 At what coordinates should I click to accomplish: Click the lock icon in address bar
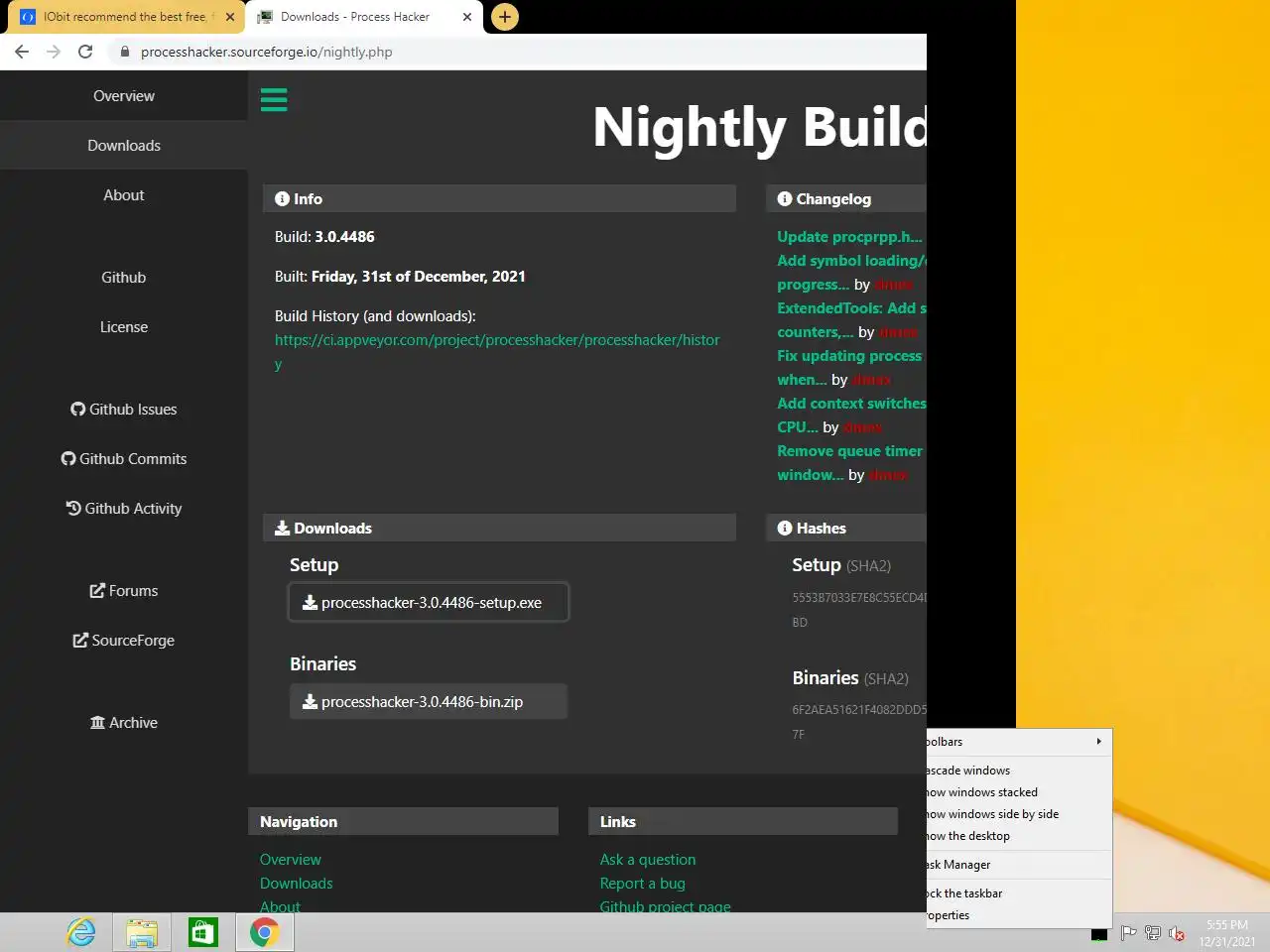point(124,52)
